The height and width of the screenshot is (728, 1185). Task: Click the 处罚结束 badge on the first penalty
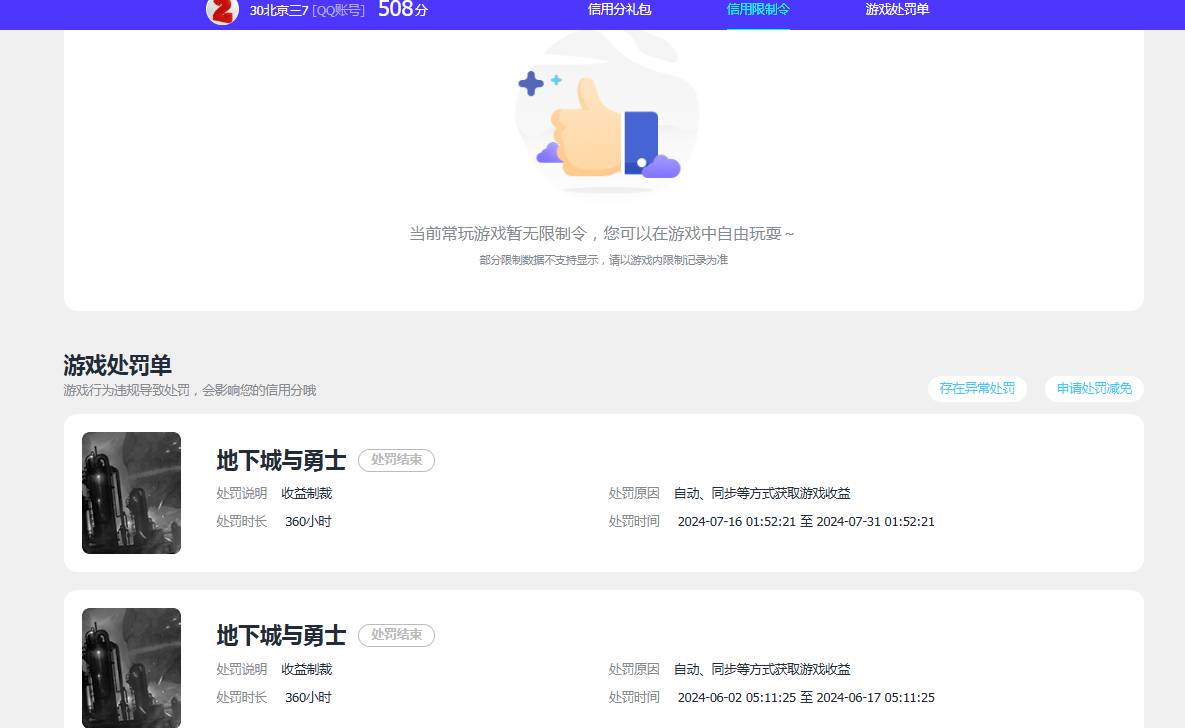click(x=396, y=461)
